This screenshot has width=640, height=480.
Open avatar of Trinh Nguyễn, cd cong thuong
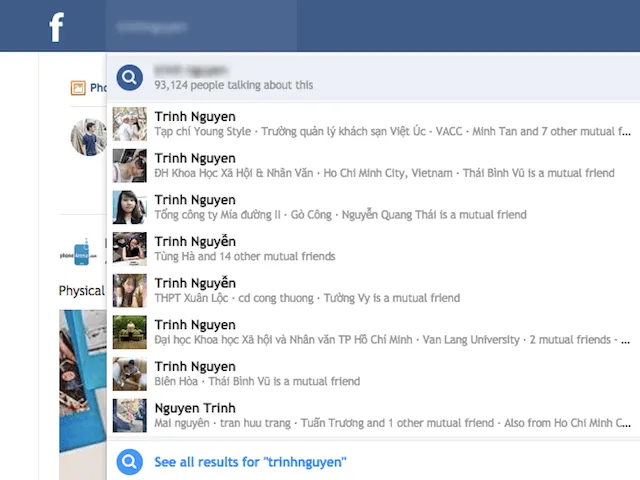(x=130, y=291)
